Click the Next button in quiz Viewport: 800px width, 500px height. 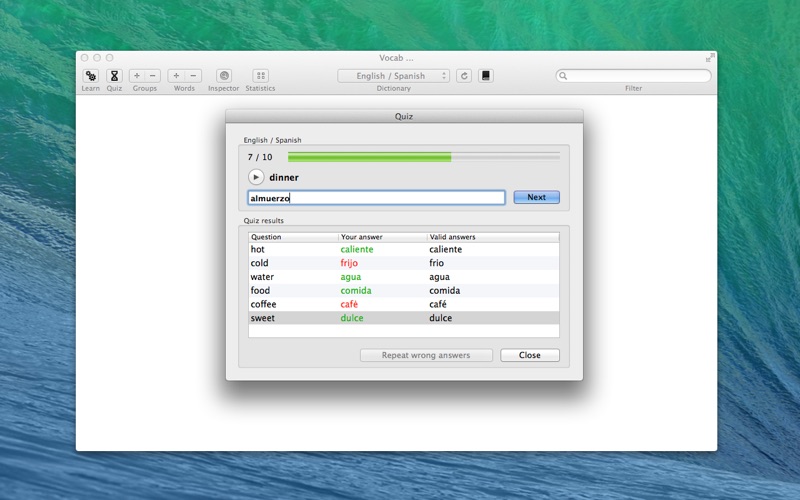pos(536,197)
